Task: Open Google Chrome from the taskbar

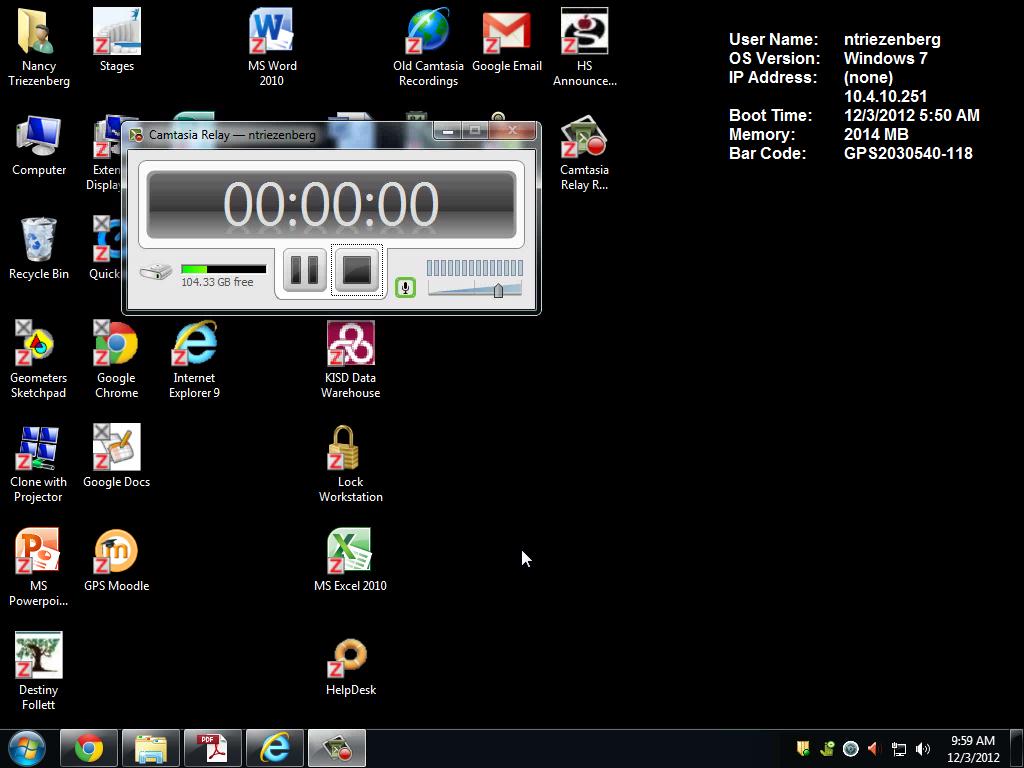Action: pyautogui.click(x=89, y=748)
